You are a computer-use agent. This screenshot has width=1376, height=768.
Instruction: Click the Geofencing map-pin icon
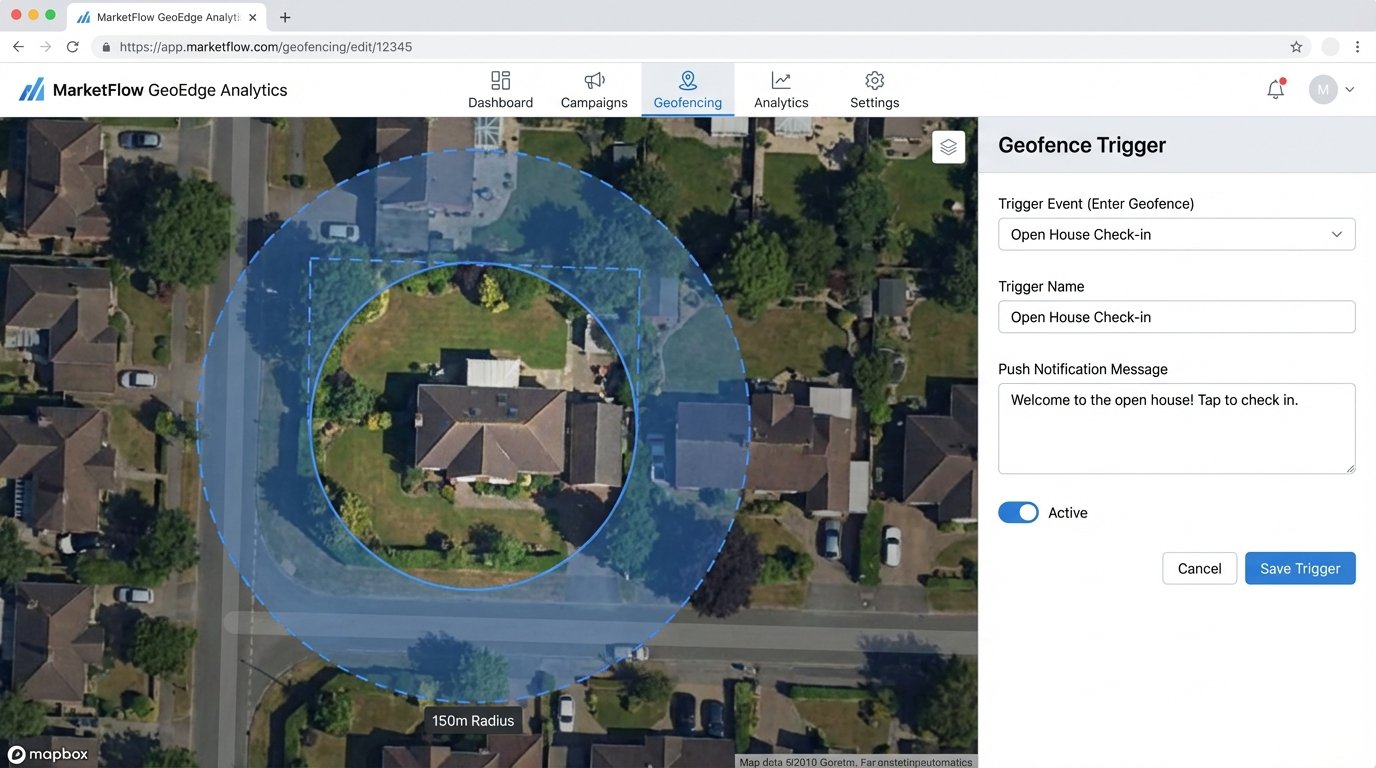(x=687, y=80)
